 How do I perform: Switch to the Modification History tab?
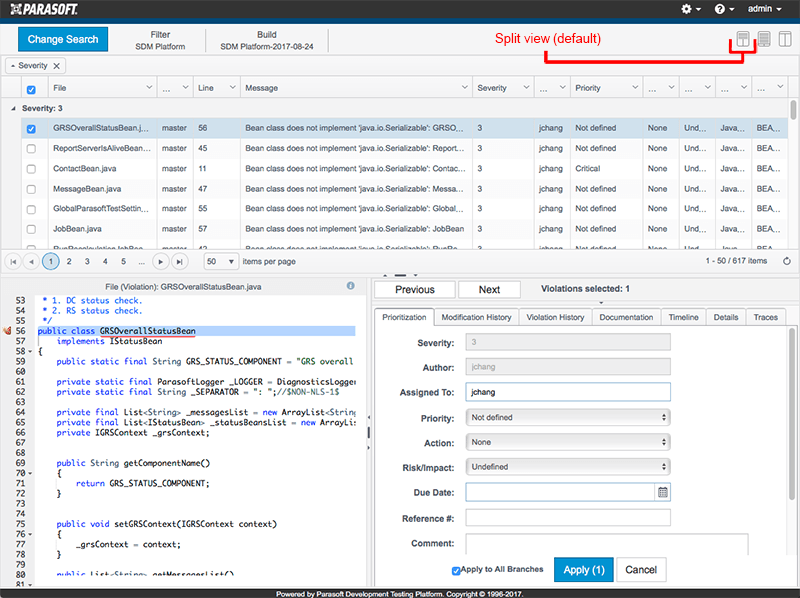[x=476, y=317]
